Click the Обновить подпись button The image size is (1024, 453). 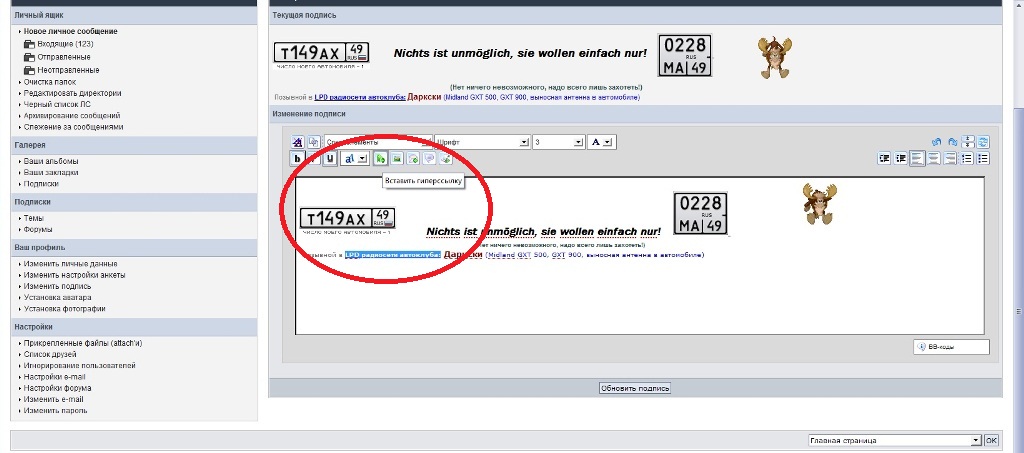635,388
